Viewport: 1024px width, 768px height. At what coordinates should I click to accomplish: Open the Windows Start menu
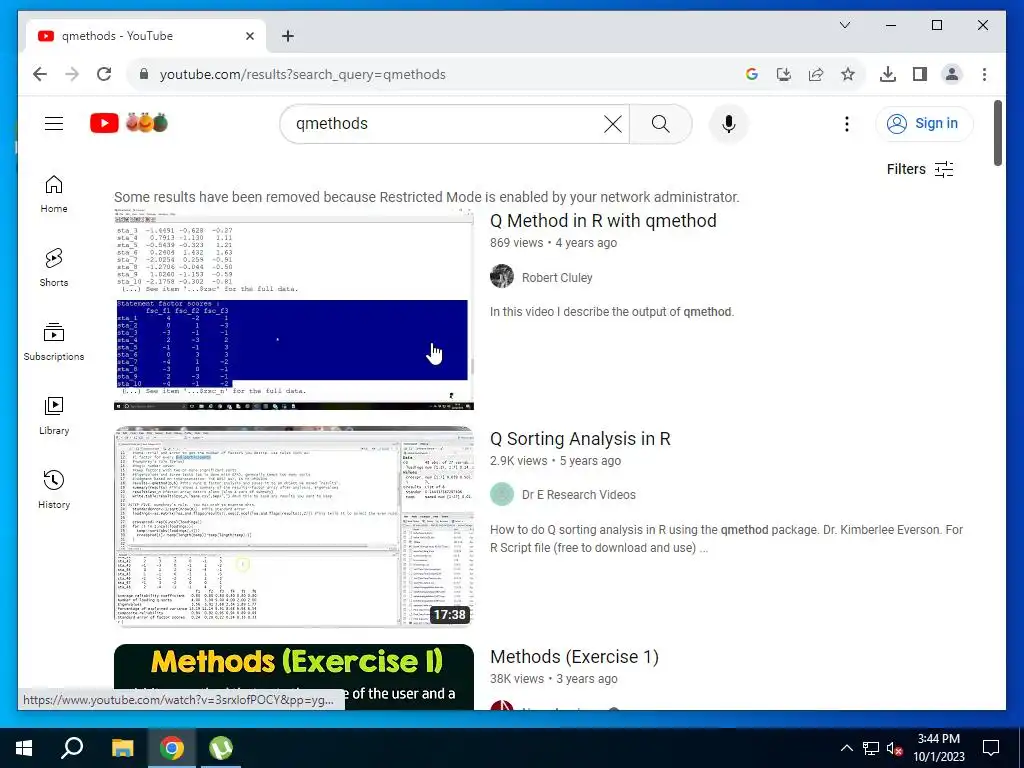coord(24,748)
